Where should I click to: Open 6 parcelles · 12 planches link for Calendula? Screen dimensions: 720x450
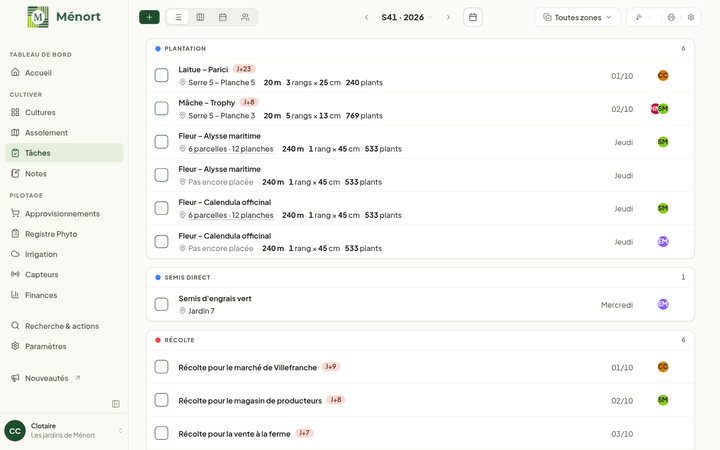[231, 215]
